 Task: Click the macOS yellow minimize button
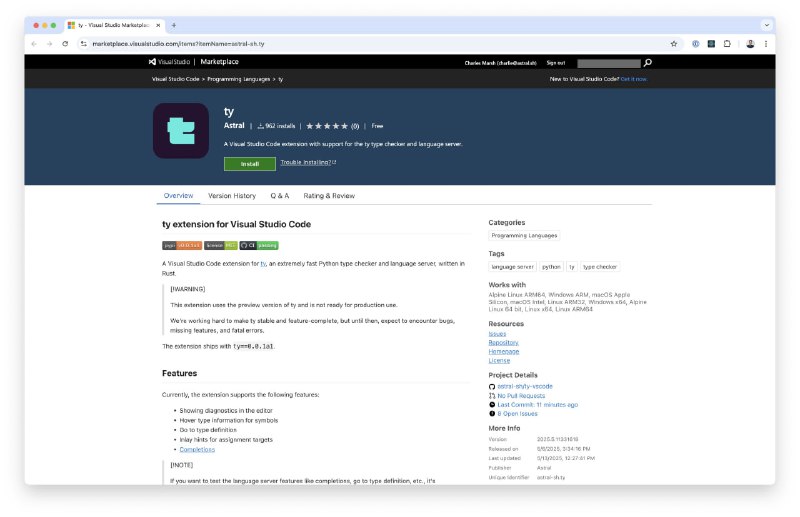click(x=45, y=25)
